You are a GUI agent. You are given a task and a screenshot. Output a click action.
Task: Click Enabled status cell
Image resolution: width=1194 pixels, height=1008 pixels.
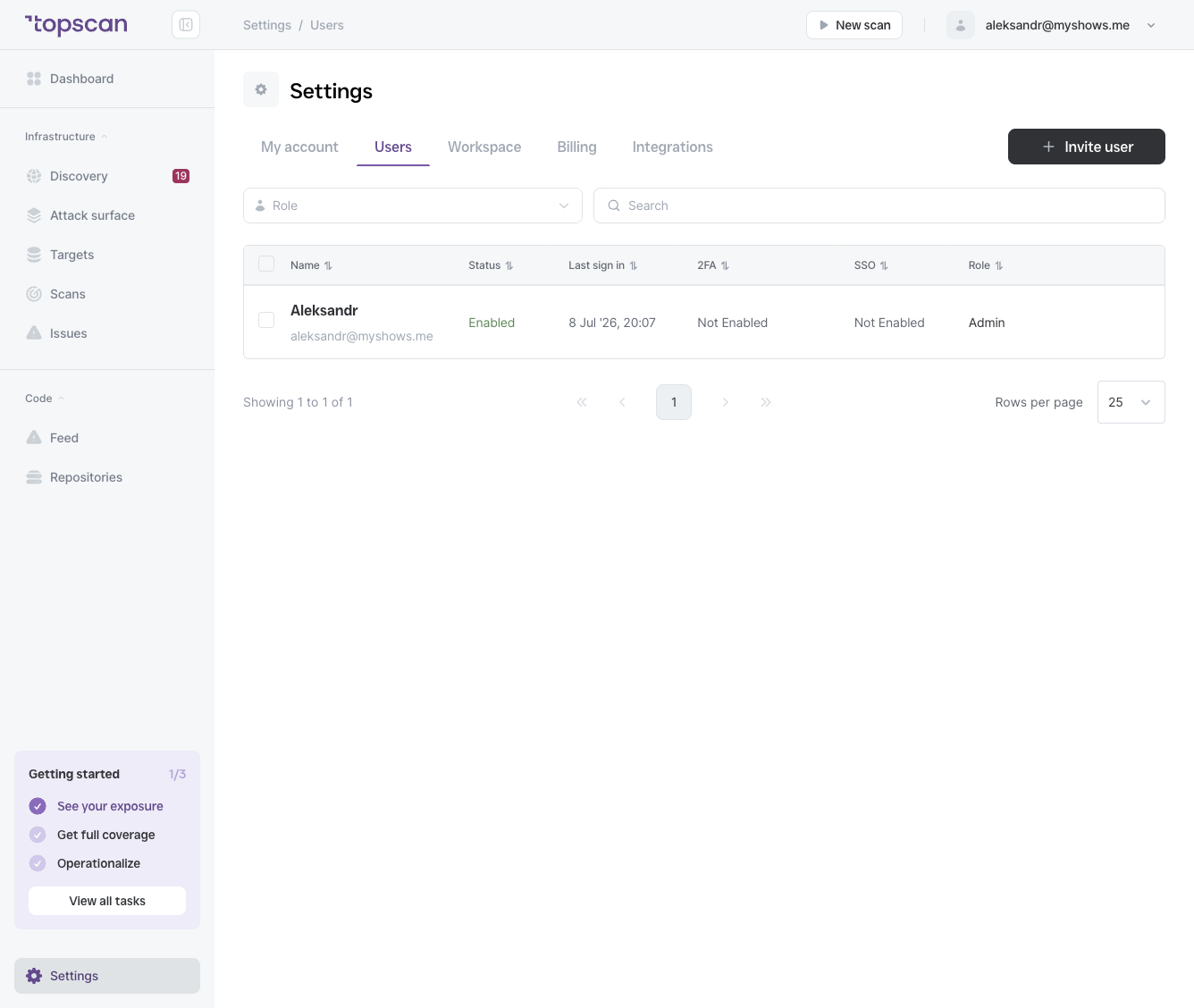click(x=492, y=323)
